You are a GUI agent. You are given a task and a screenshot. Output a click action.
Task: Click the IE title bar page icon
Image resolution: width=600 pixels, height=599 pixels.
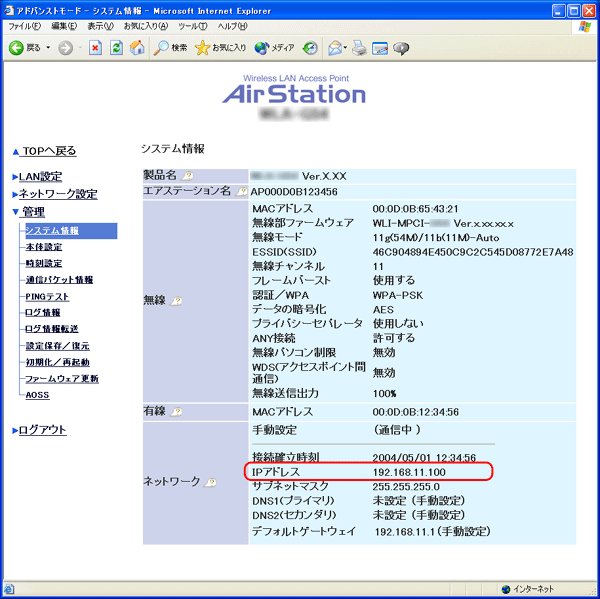coord(8,10)
